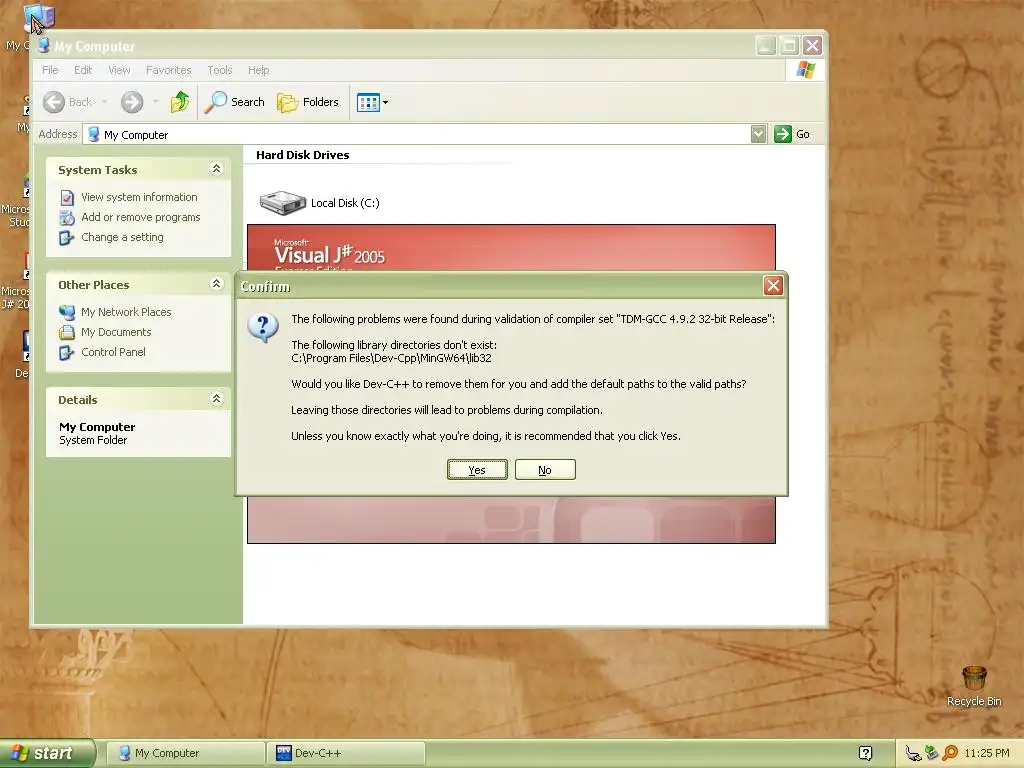The width and height of the screenshot is (1024, 768).
Task: Close the My Computer window
Action: [x=812, y=46]
